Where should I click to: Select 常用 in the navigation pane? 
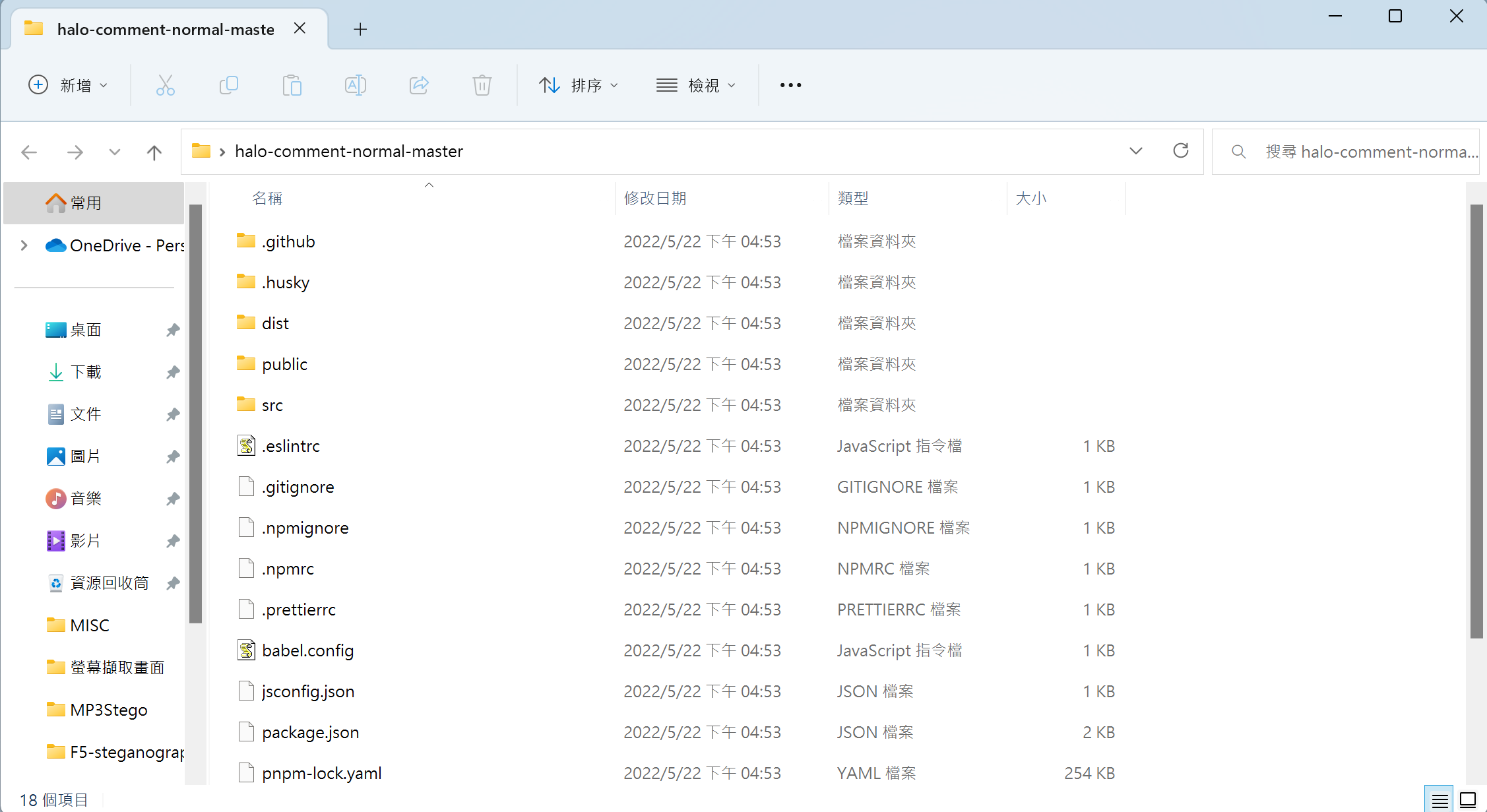(x=94, y=203)
